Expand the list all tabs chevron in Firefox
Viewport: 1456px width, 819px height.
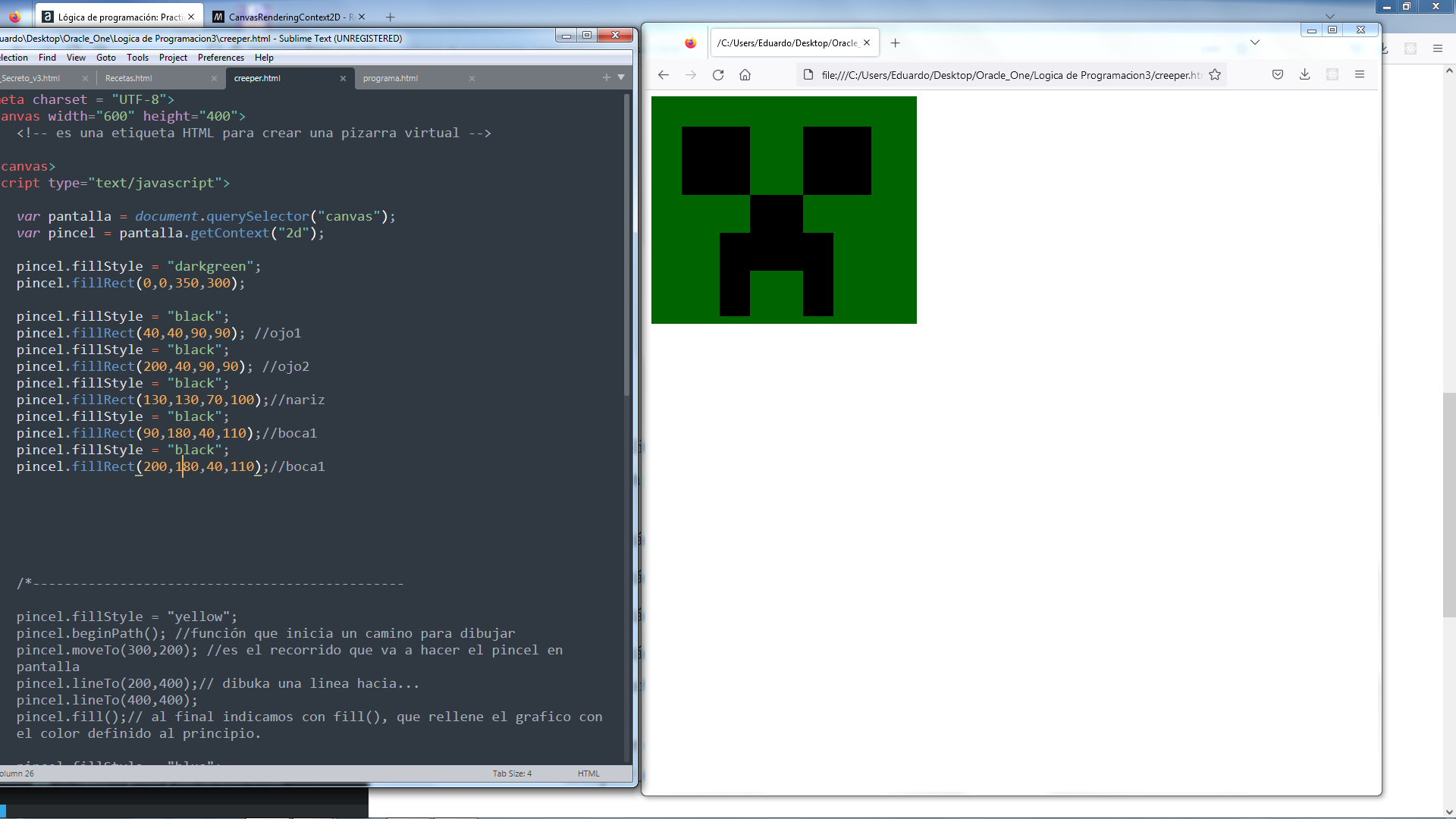point(1255,42)
